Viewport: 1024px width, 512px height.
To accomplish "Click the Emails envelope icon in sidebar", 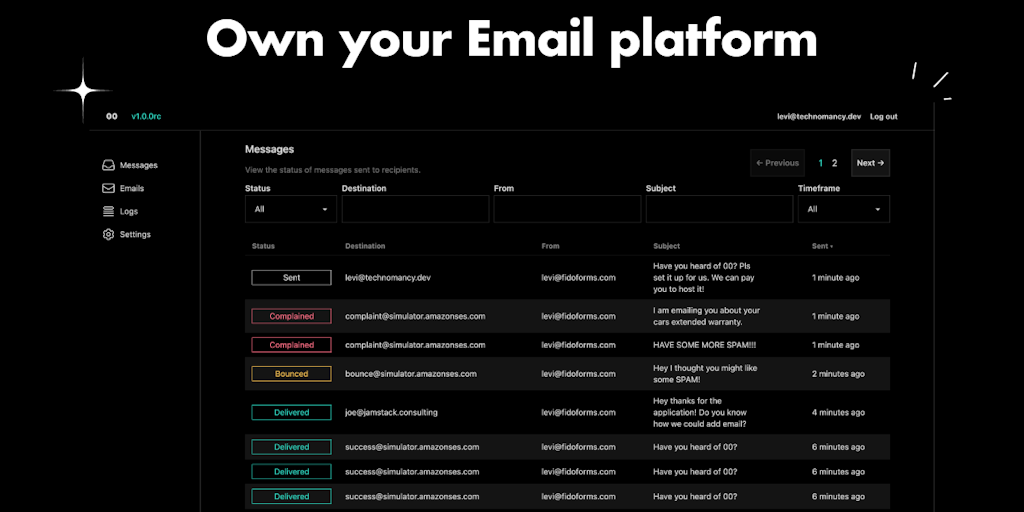I will pyautogui.click(x=109, y=188).
